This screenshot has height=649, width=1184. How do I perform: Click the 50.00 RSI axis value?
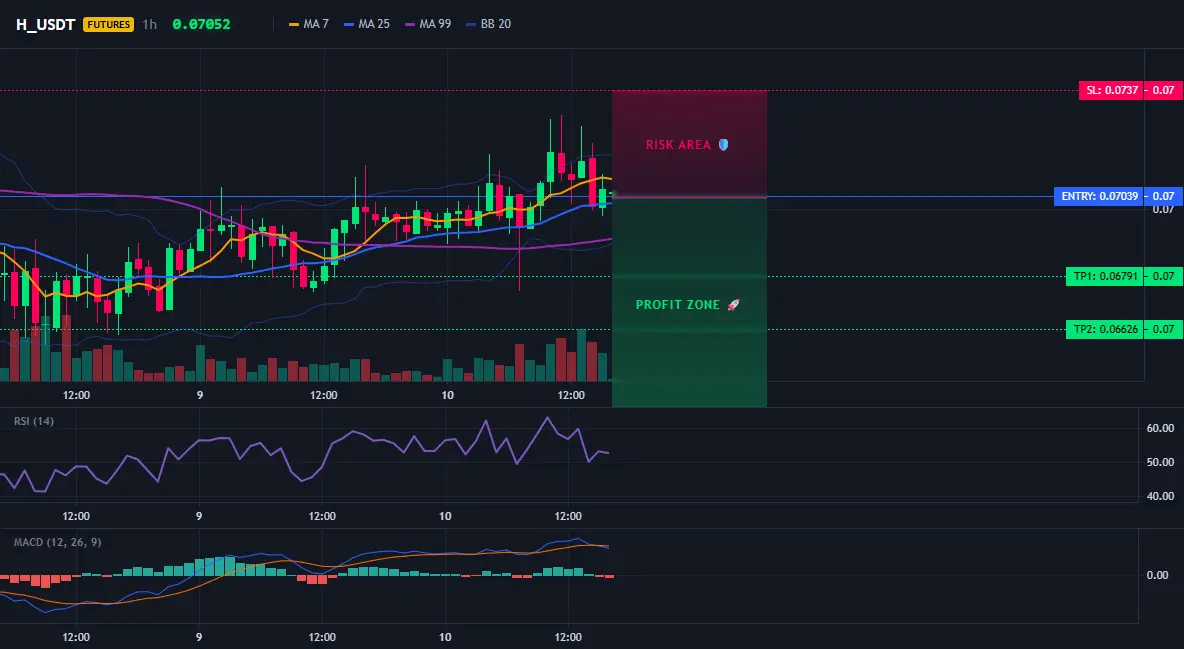tap(1160, 462)
